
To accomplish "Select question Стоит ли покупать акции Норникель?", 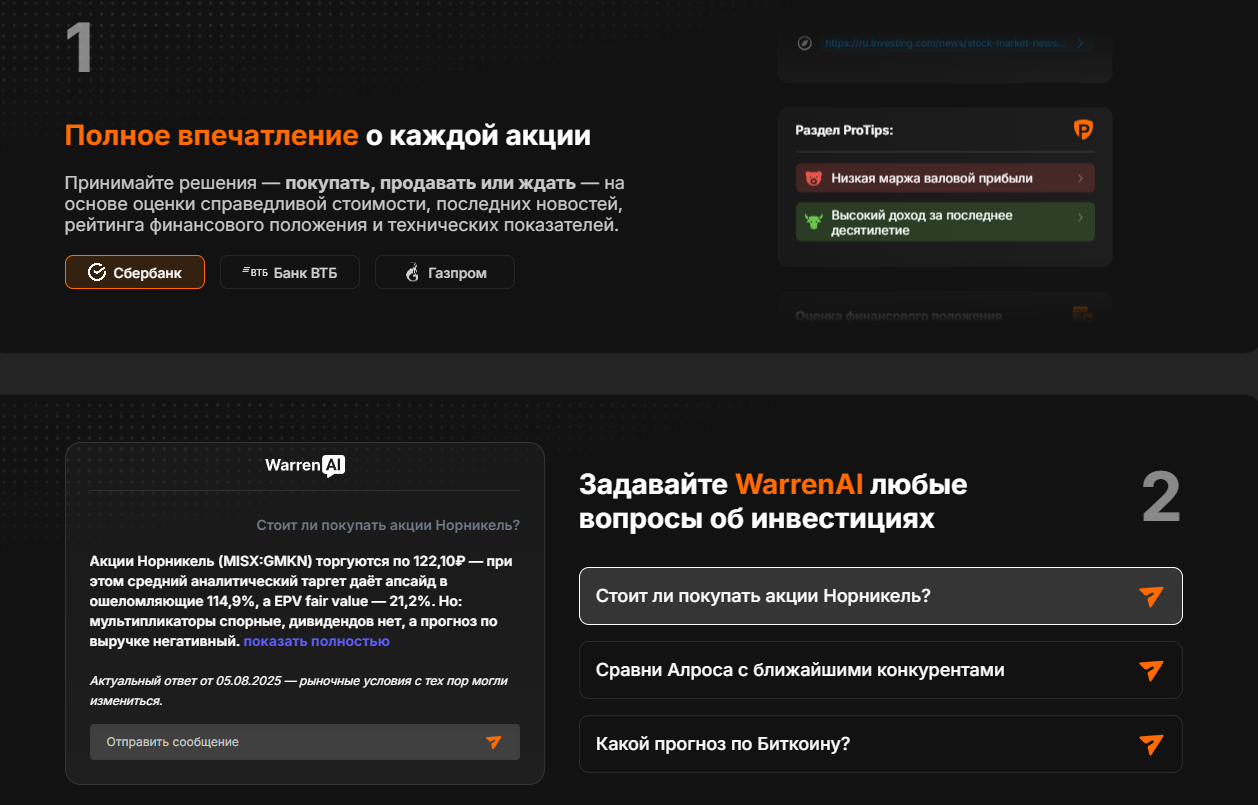I will [x=881, y=596].
